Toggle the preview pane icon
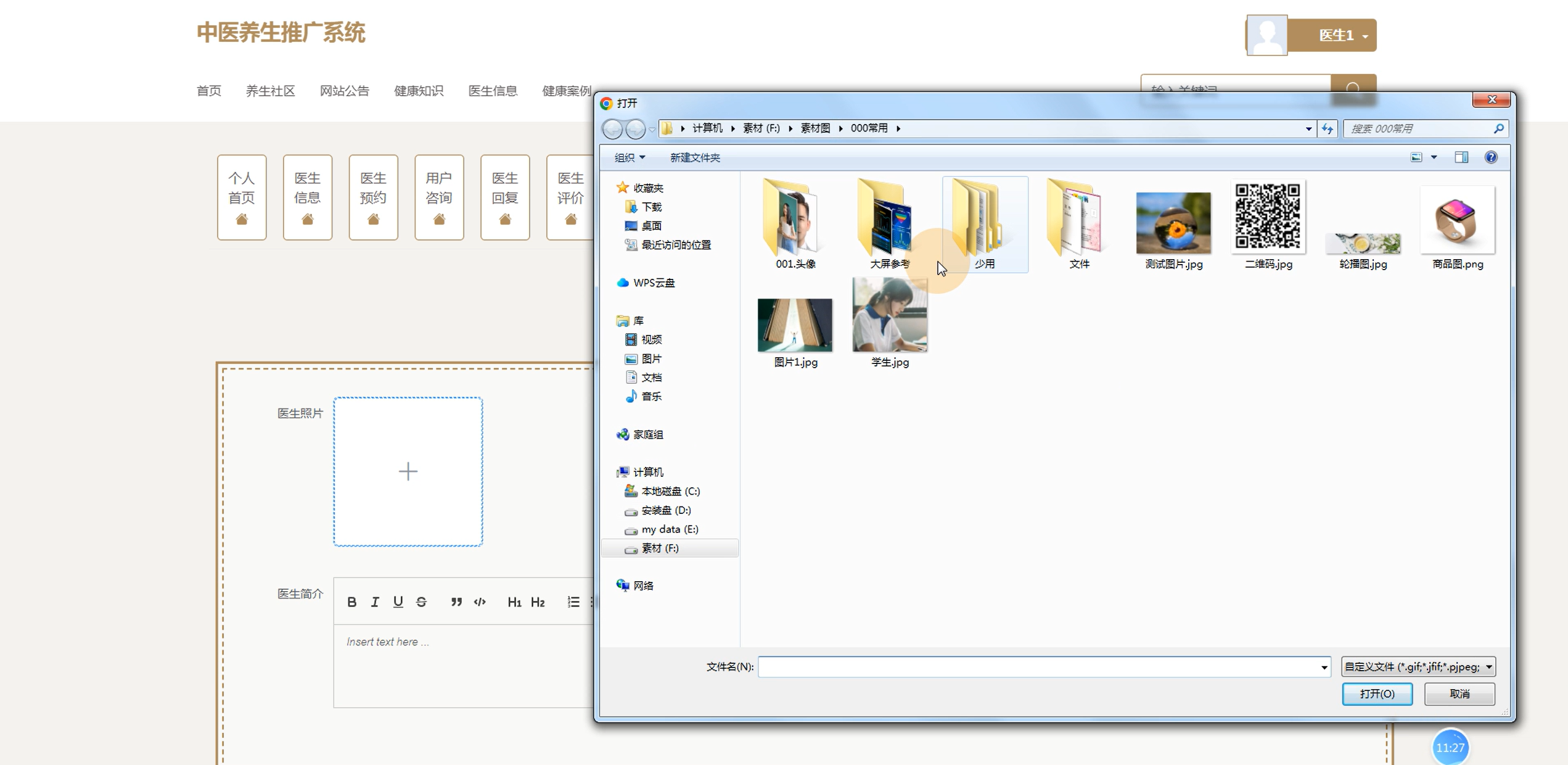 pyautogui.click(x=1461, y=157)
